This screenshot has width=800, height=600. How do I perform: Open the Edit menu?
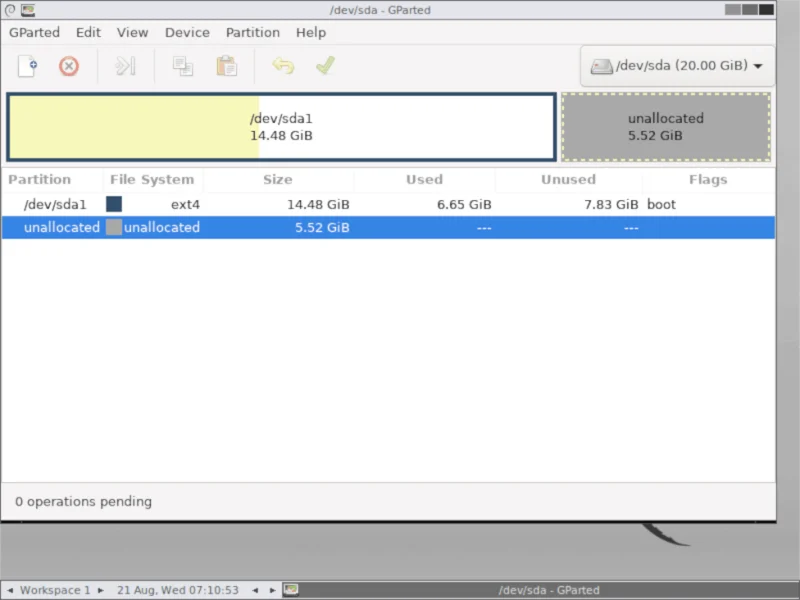(88, 33)
